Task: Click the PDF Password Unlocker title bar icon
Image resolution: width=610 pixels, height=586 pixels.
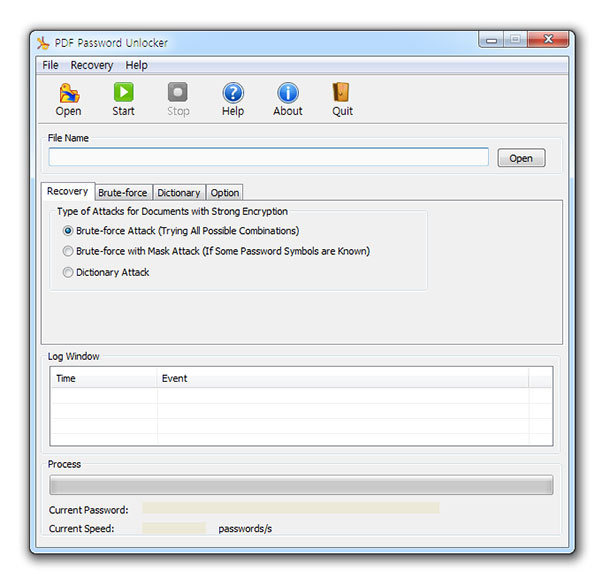Action: pyautogui.click(x=43, y=43)
